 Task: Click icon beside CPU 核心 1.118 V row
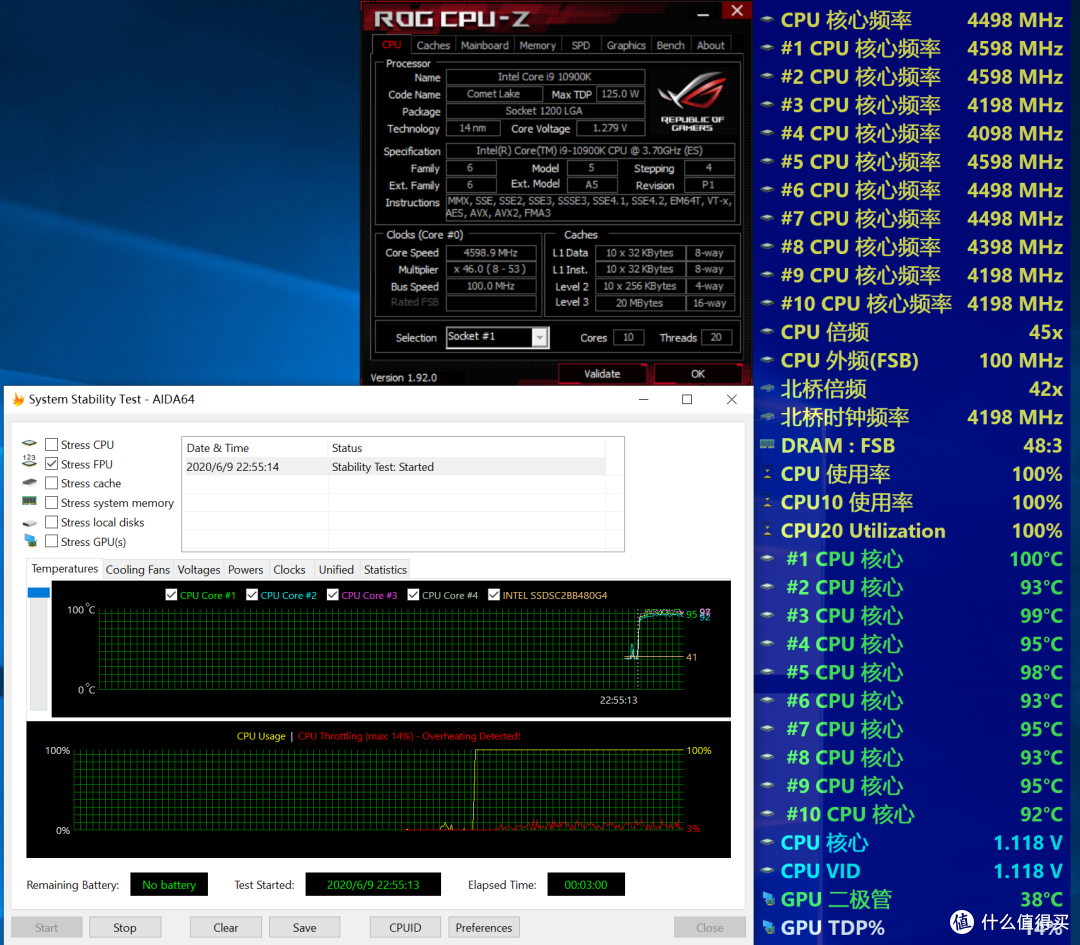(767, 842)
